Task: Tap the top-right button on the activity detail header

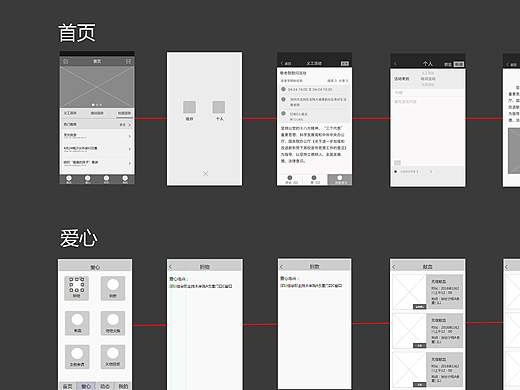Action: click(x=345, y=63)
